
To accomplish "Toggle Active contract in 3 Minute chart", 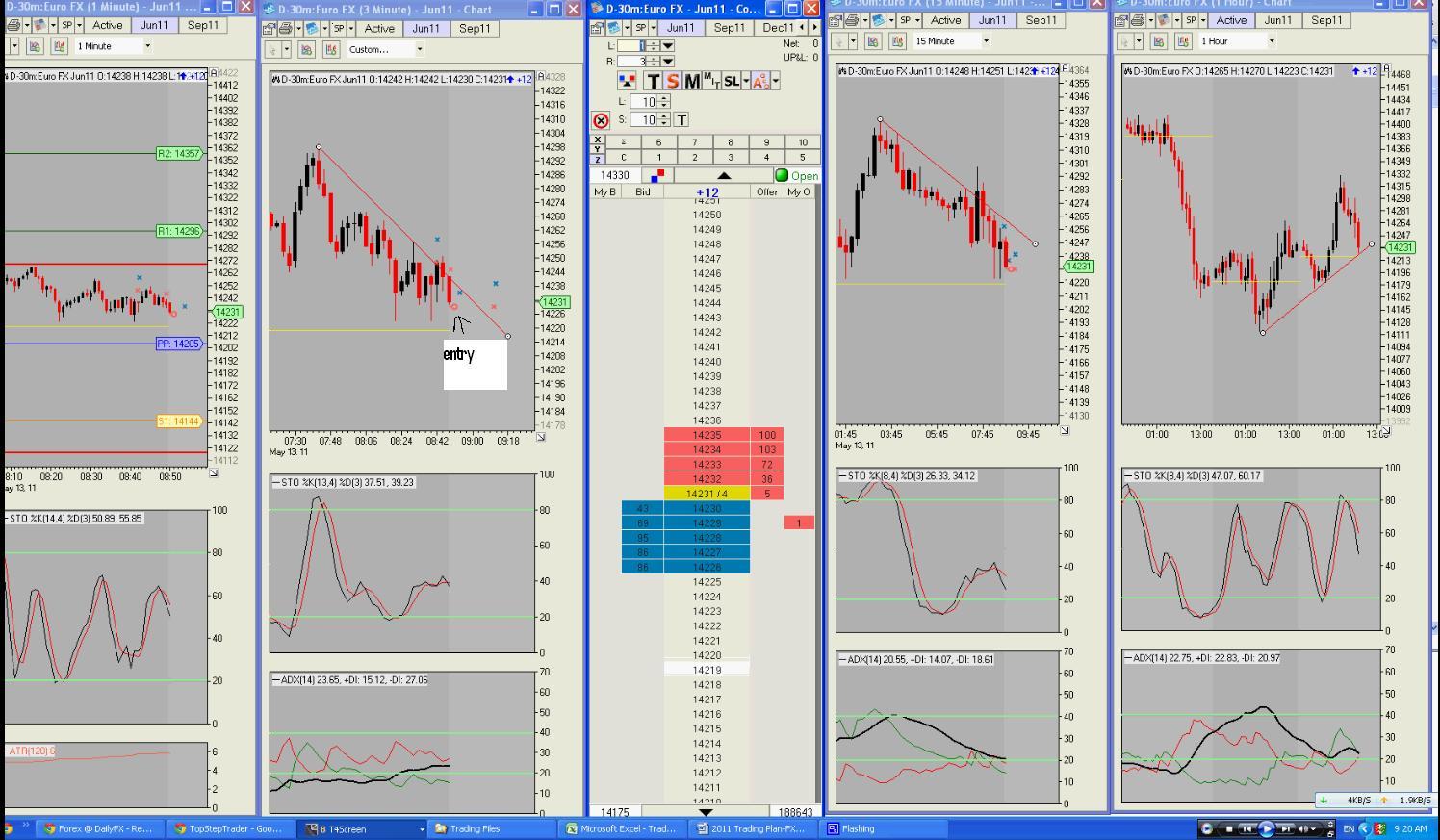I will (x=379, y=29).
